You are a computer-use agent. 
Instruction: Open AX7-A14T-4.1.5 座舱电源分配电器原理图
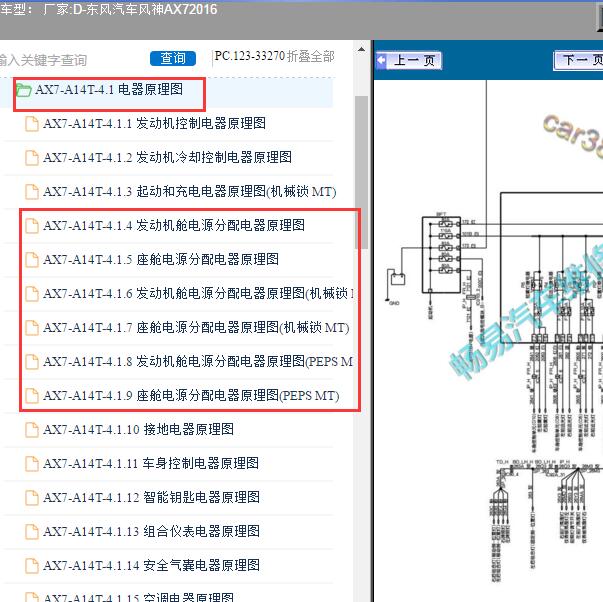161,259
